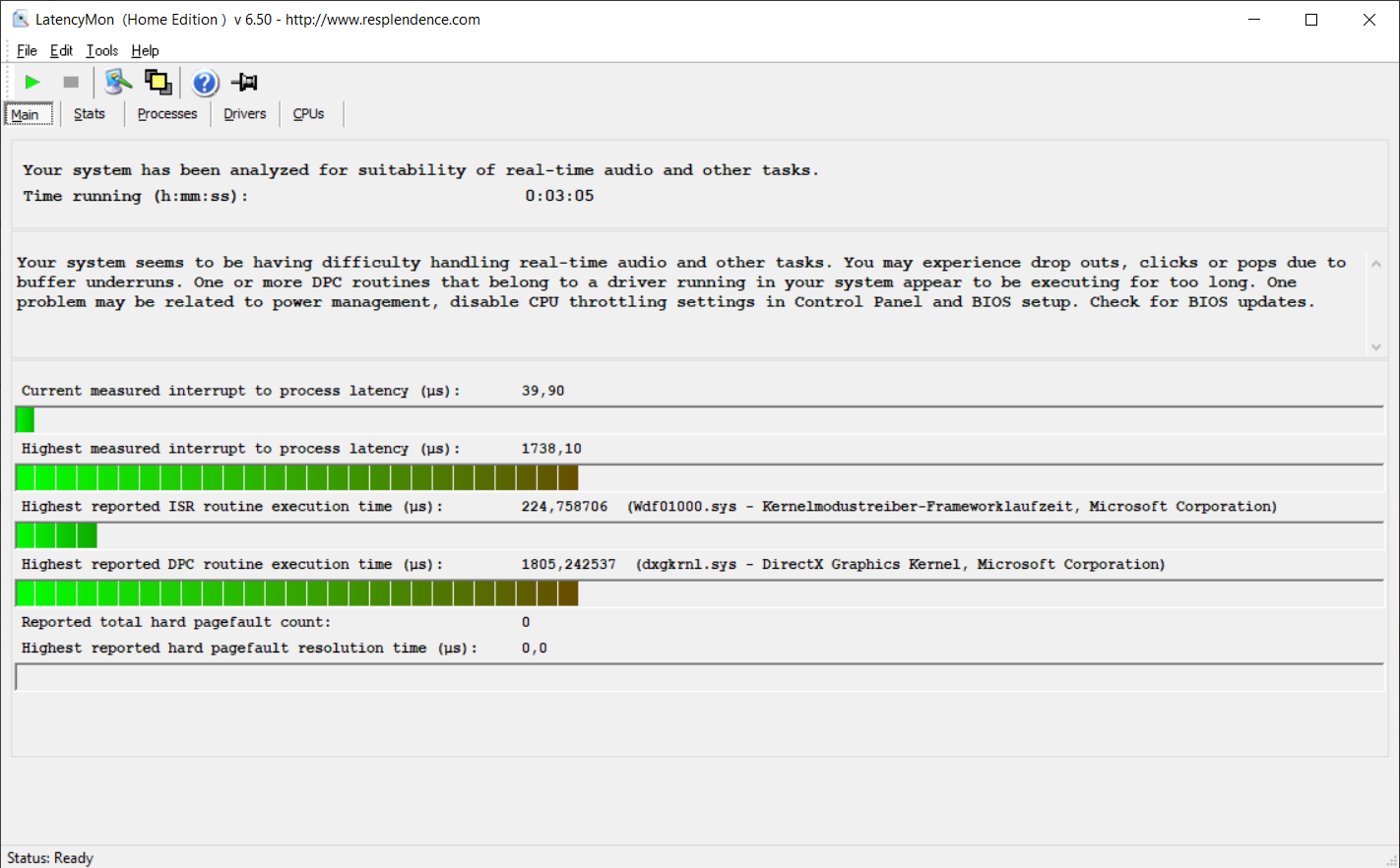Open the Edit menu
The width and height of the screenshot is (1400, 868).
tap(61, 51)
